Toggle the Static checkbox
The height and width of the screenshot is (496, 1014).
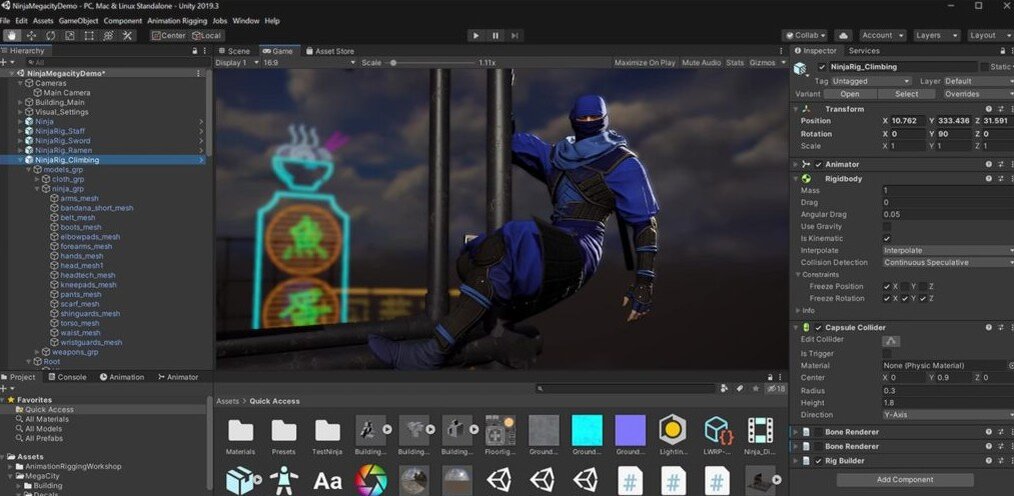tap(985, 67)
